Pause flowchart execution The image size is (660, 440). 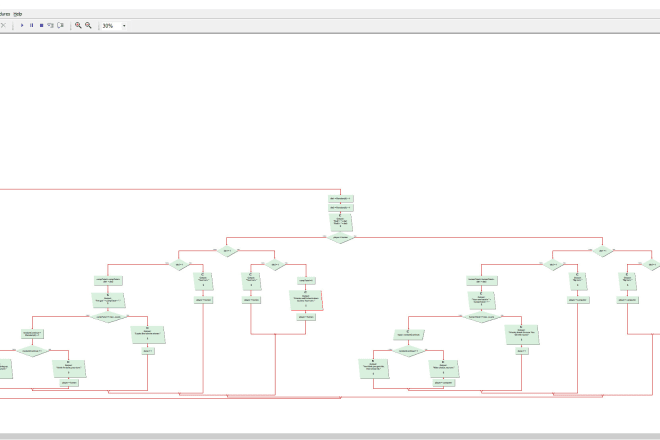pos(32,25)
